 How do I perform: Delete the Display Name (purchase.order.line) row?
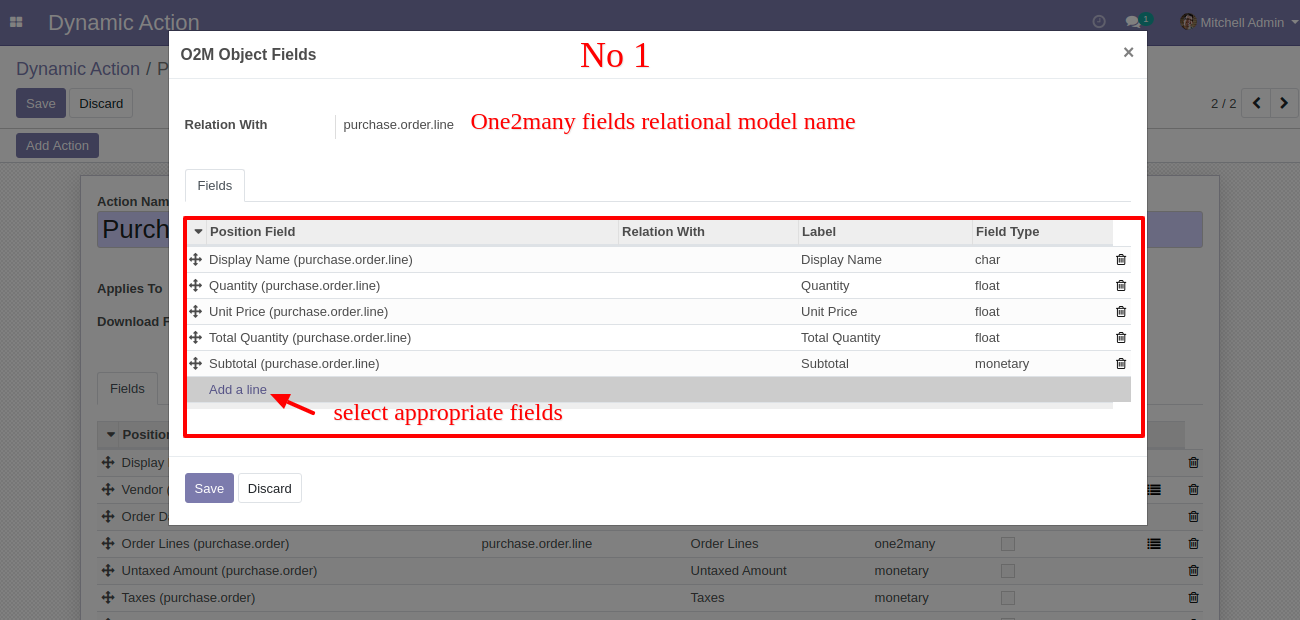coord(1121,259)
